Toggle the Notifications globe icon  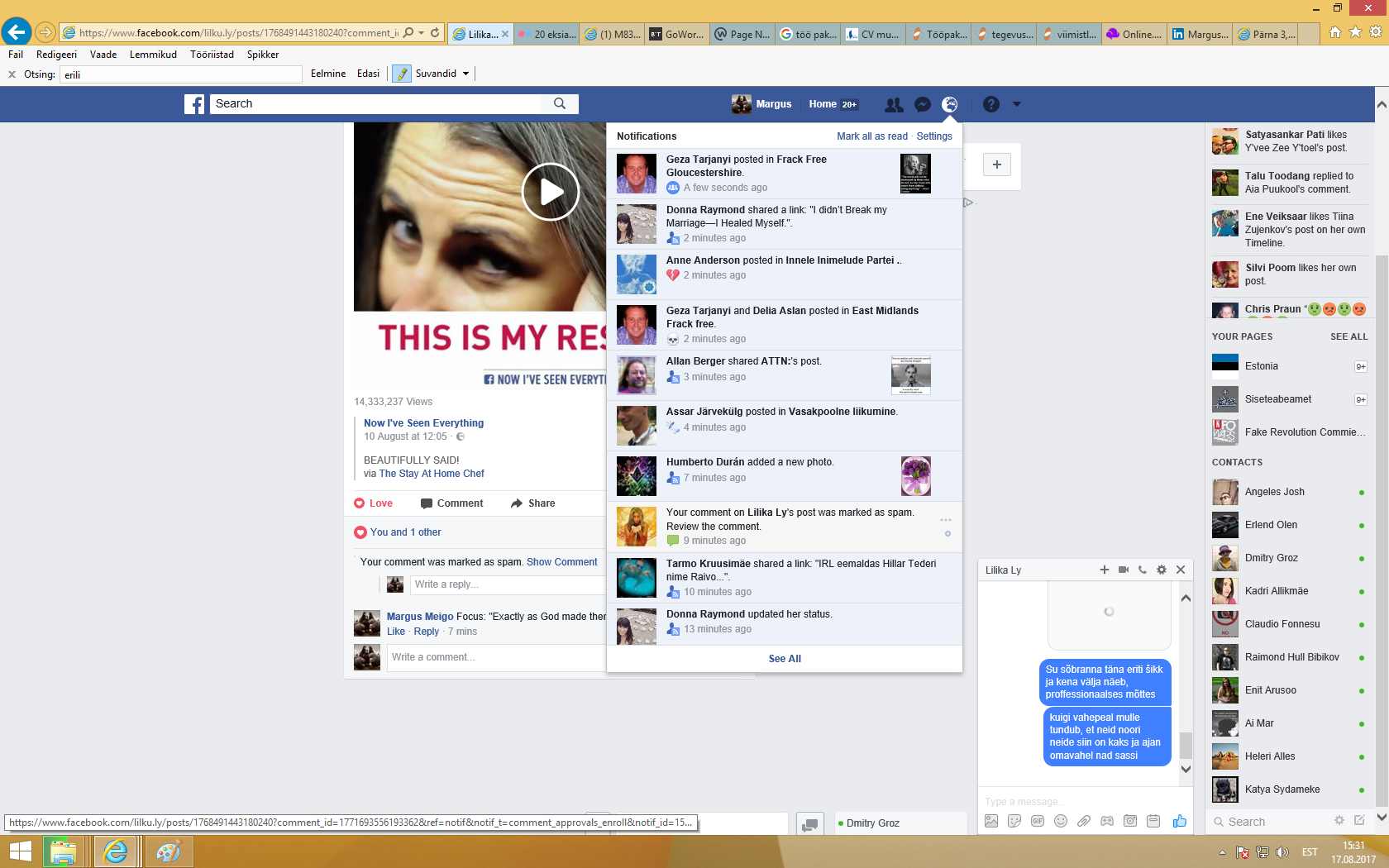950,104
